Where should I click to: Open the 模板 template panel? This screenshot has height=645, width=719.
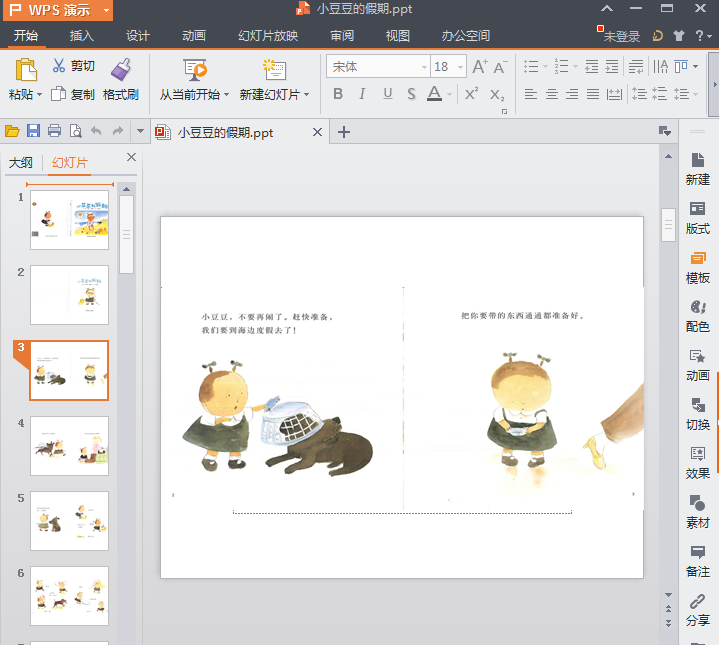(698, 258)
